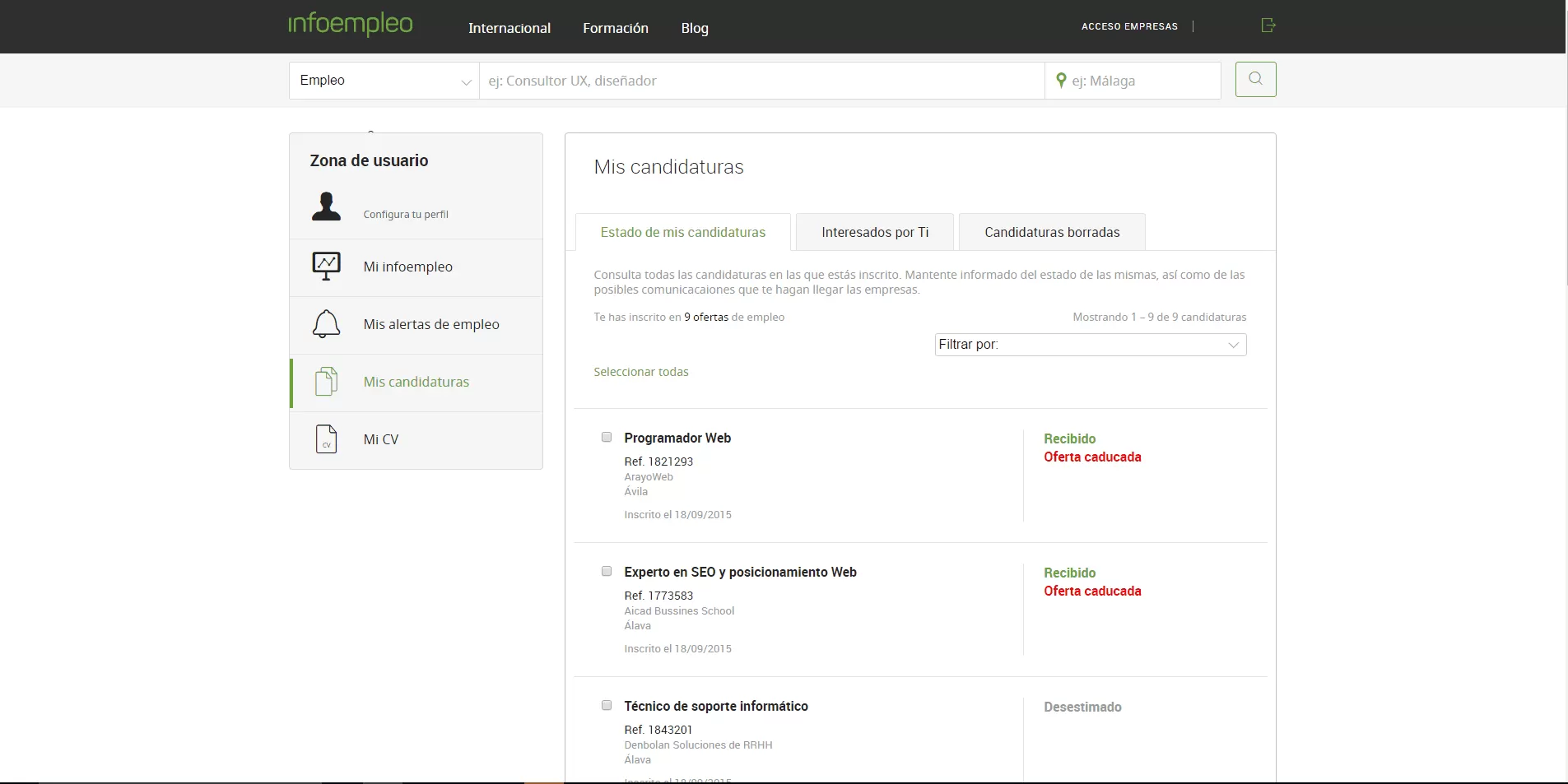Go to the Blog section
1568x784 pixels.
(x=695, y=28)
